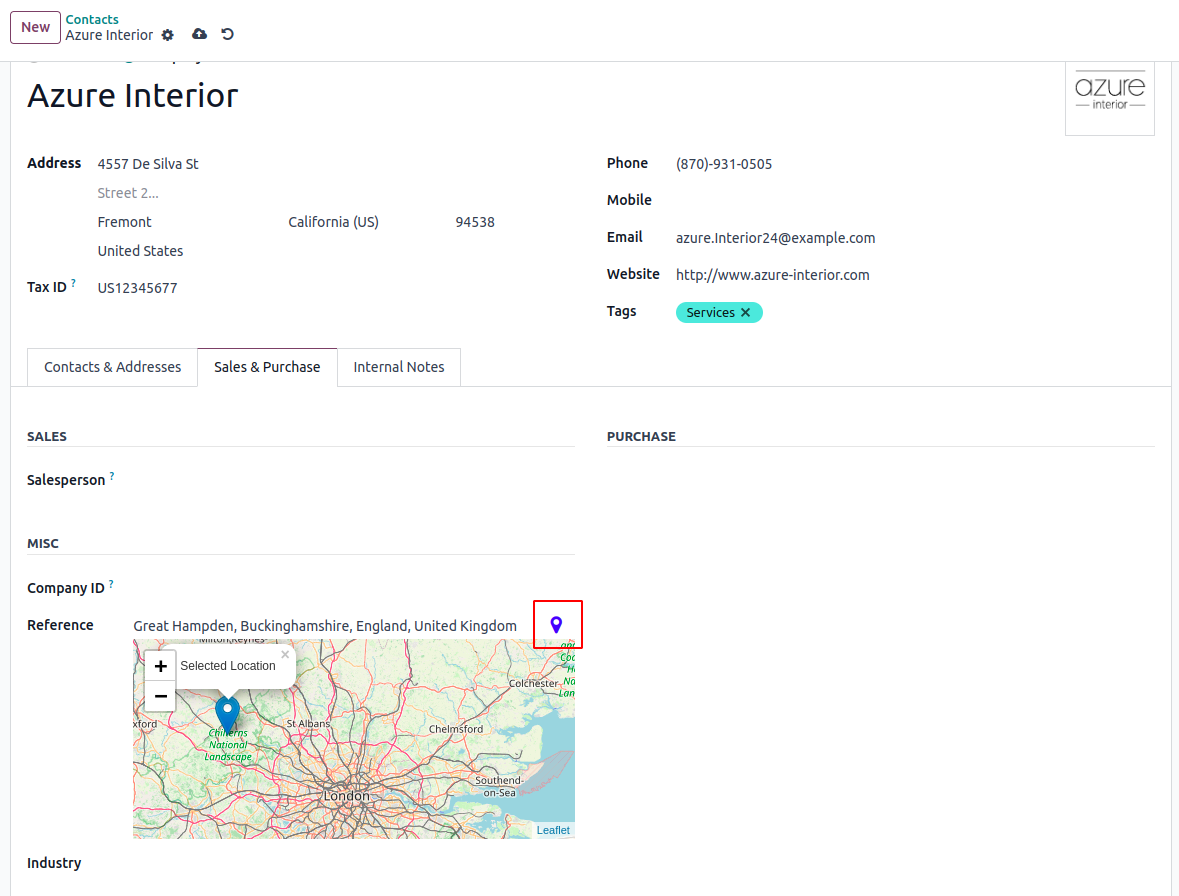Open the Internal Notes tab

coord(398,367)
